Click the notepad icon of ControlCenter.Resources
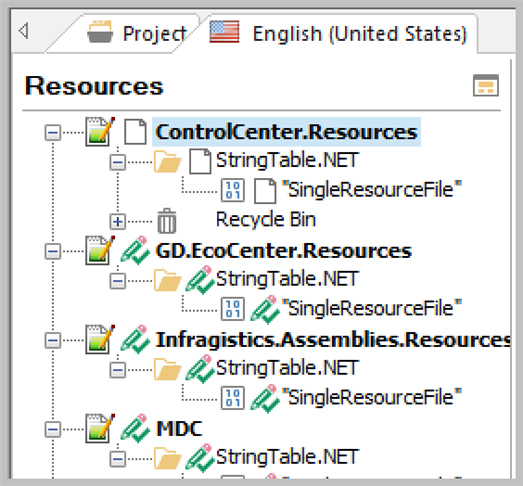This screenshot has height=486, width=523. pyautogui.click(x=100, y=131)
